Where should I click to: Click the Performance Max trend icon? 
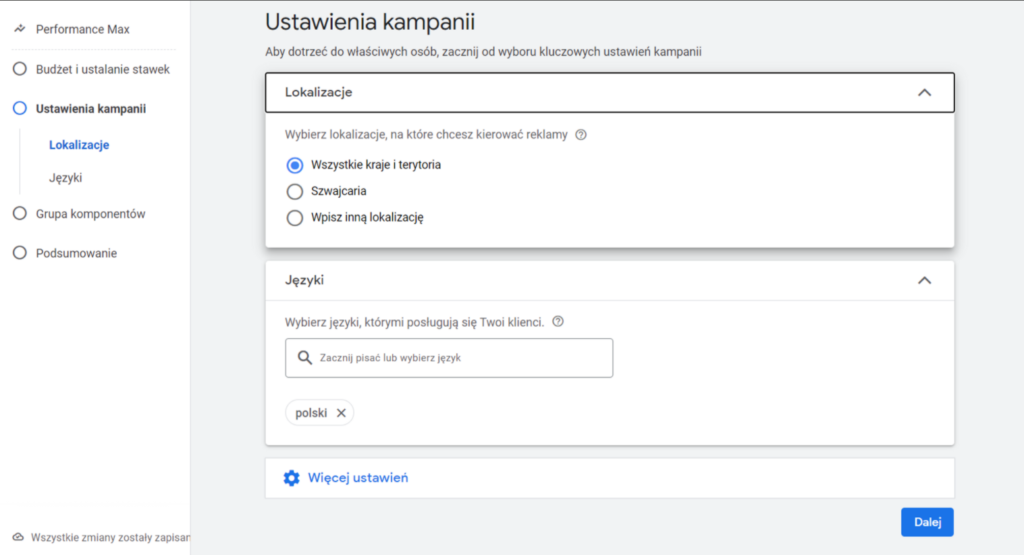19,30
